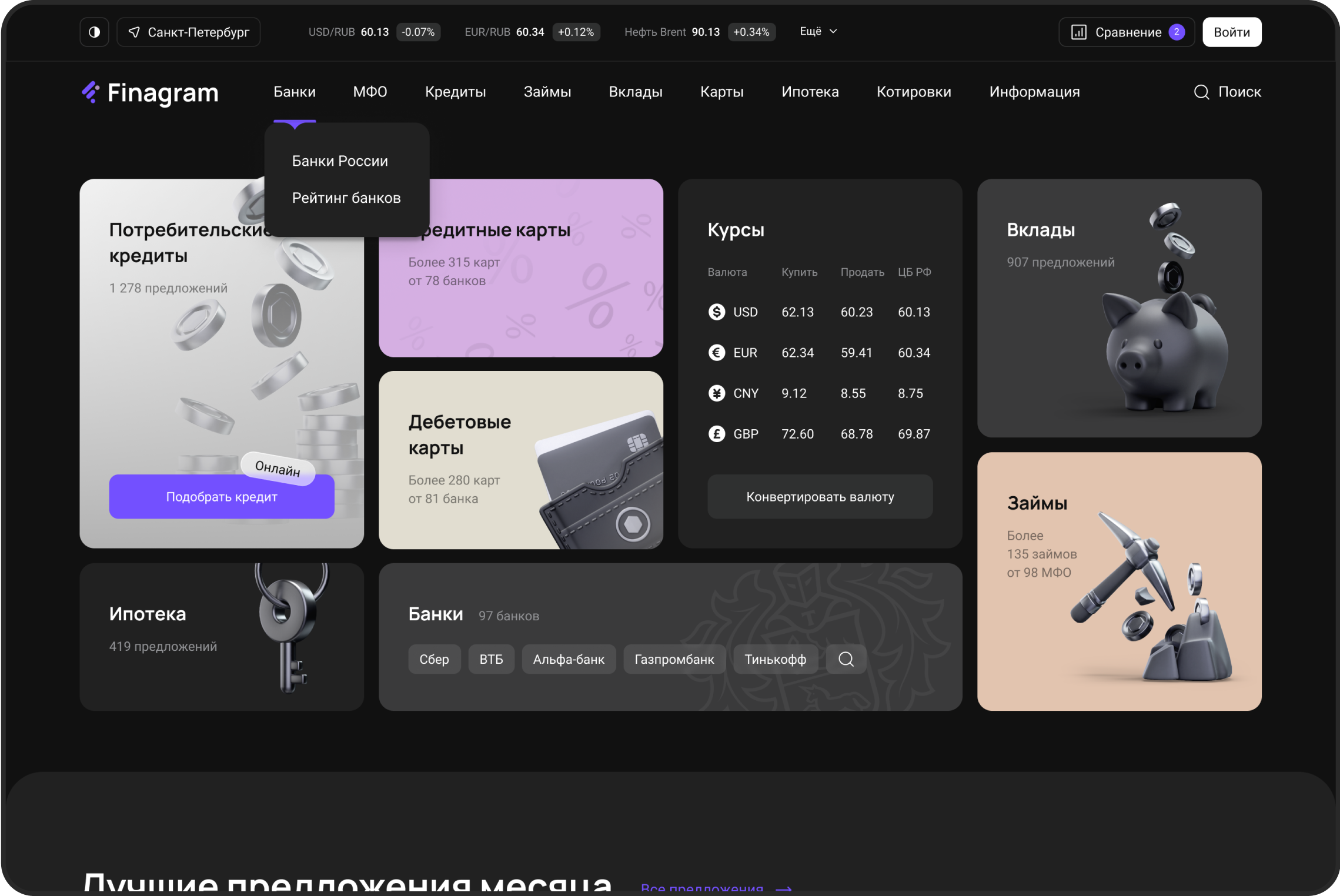
Task: Click the dollar icon in USD row
Action: (716, 312)
